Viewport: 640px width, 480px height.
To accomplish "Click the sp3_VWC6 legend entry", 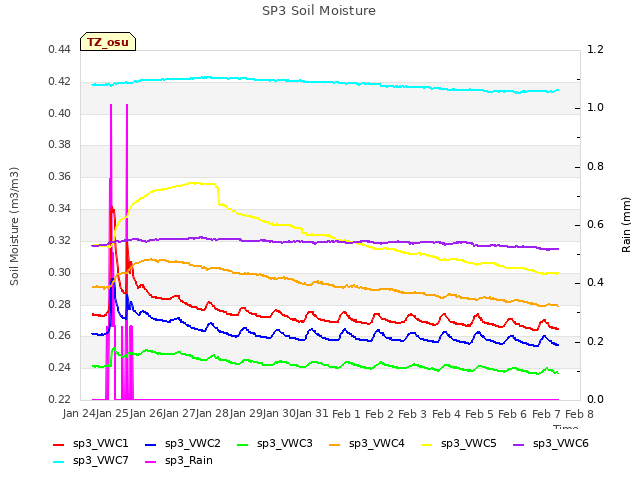I will [x=551, y=444].
